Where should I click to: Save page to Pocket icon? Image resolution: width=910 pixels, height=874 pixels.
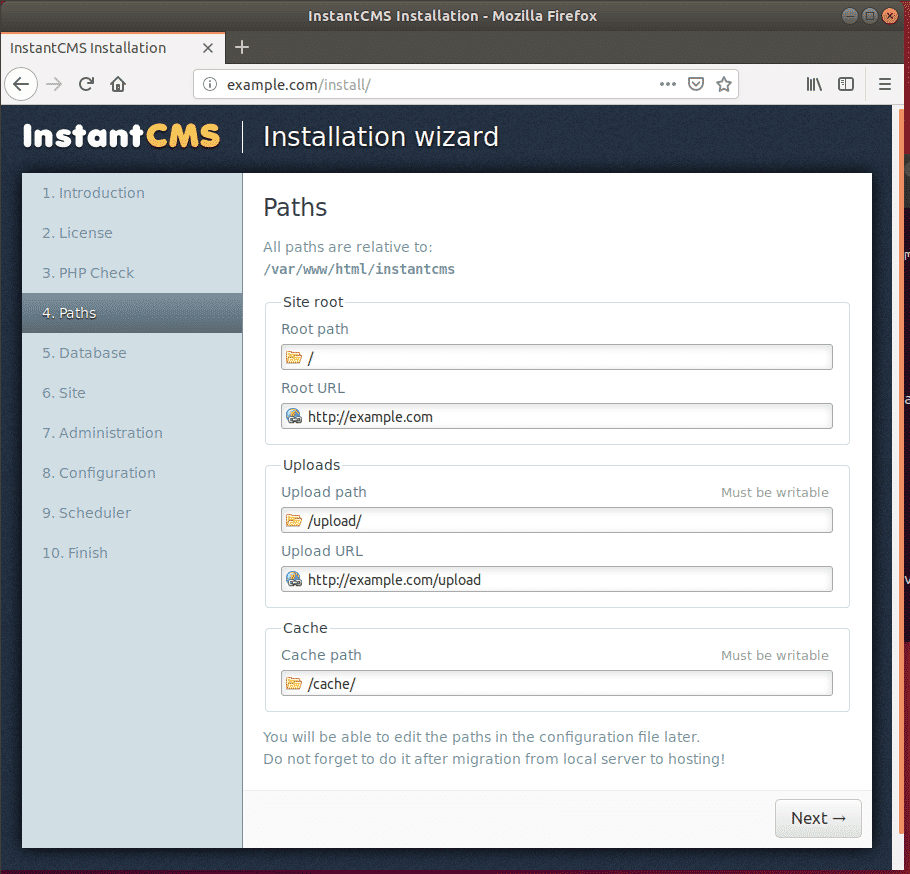[696, 84]
